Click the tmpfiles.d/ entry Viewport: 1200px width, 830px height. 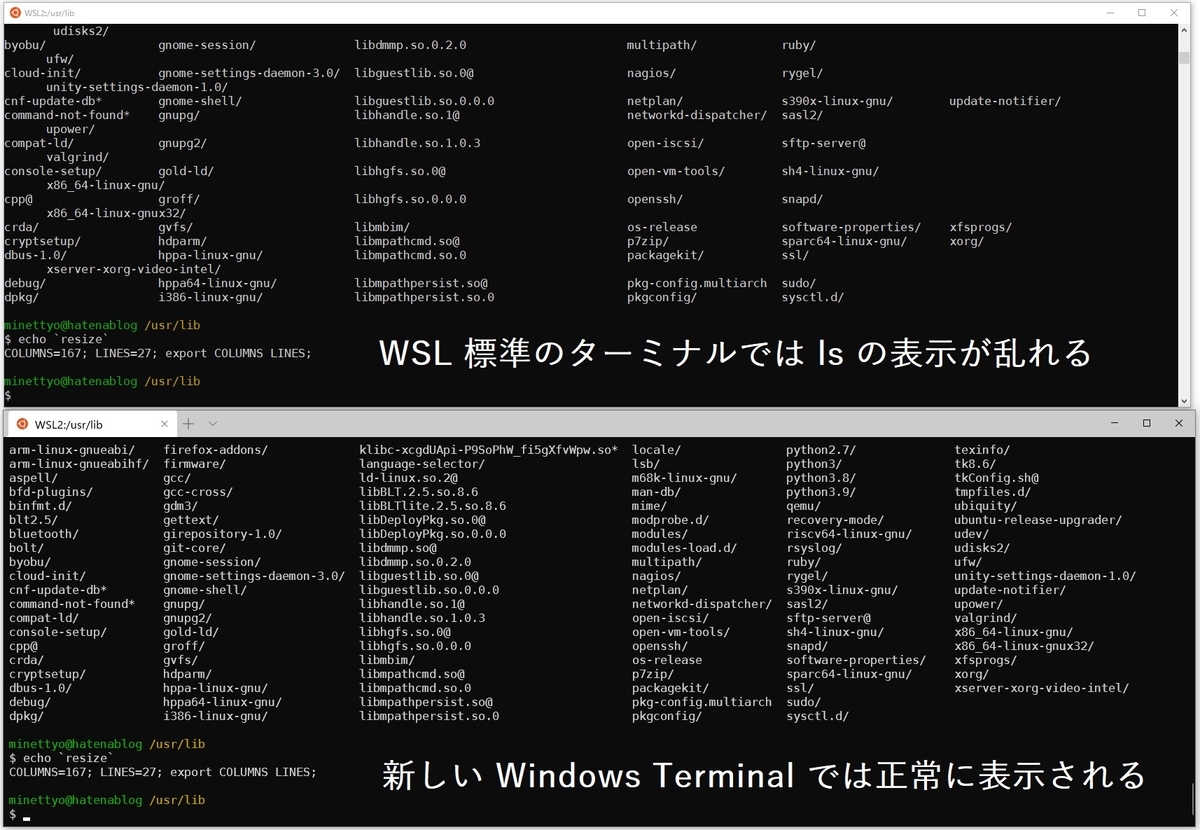992,492
